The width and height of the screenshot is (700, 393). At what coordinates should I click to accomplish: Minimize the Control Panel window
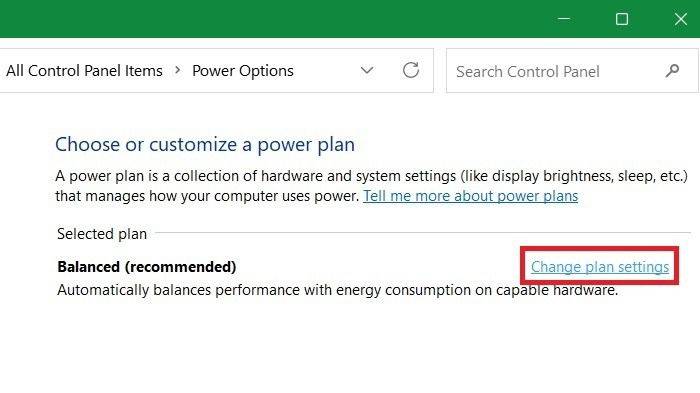click(564, 19)
